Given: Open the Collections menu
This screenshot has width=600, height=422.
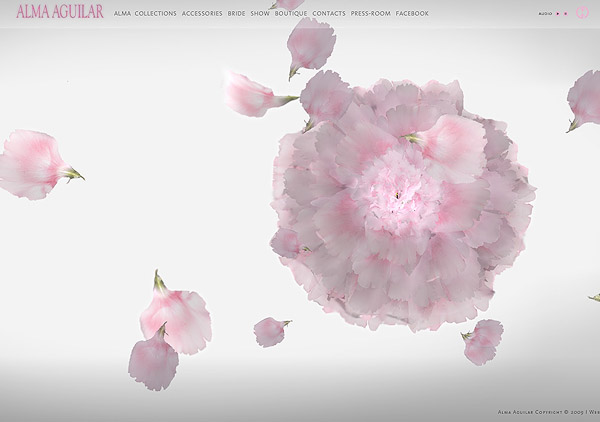Looking at the screenshot, I should point(155,13).
